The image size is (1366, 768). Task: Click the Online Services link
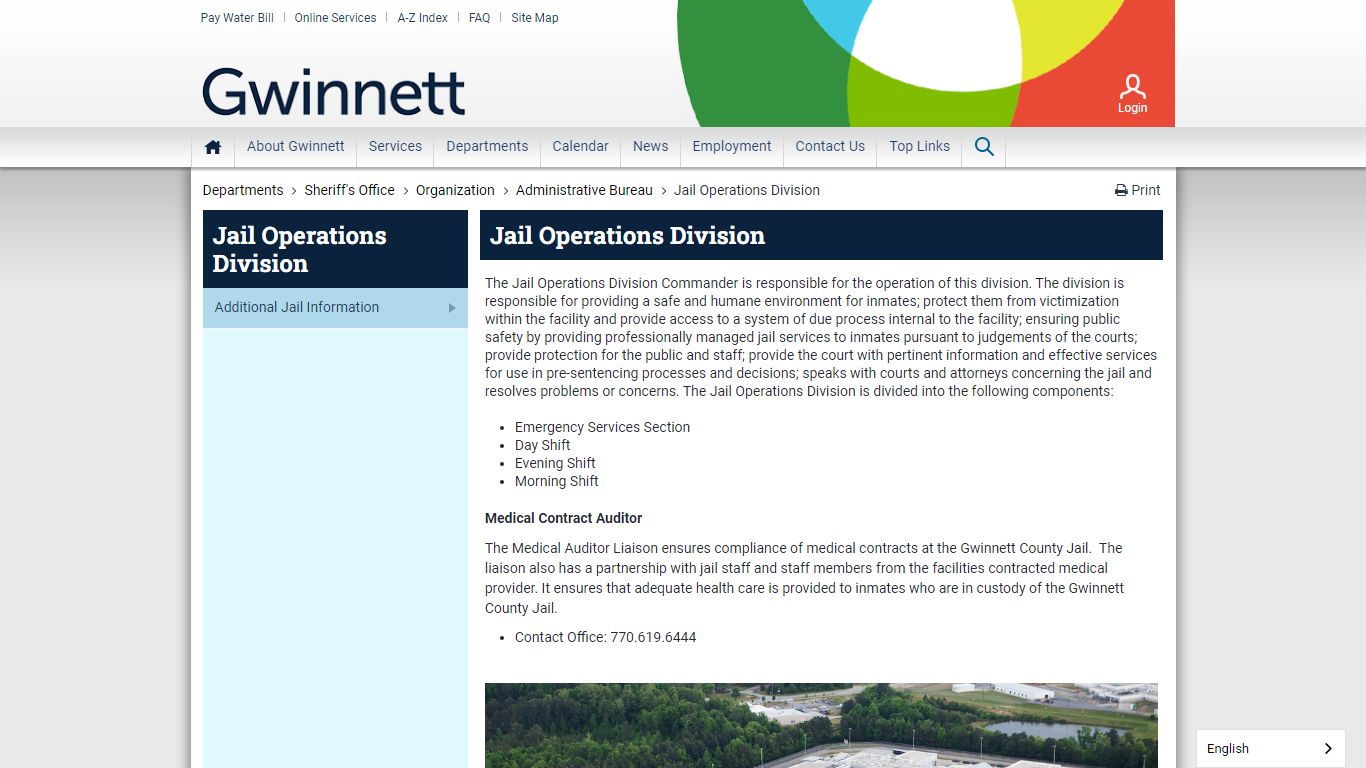click(x=335, y=18)
